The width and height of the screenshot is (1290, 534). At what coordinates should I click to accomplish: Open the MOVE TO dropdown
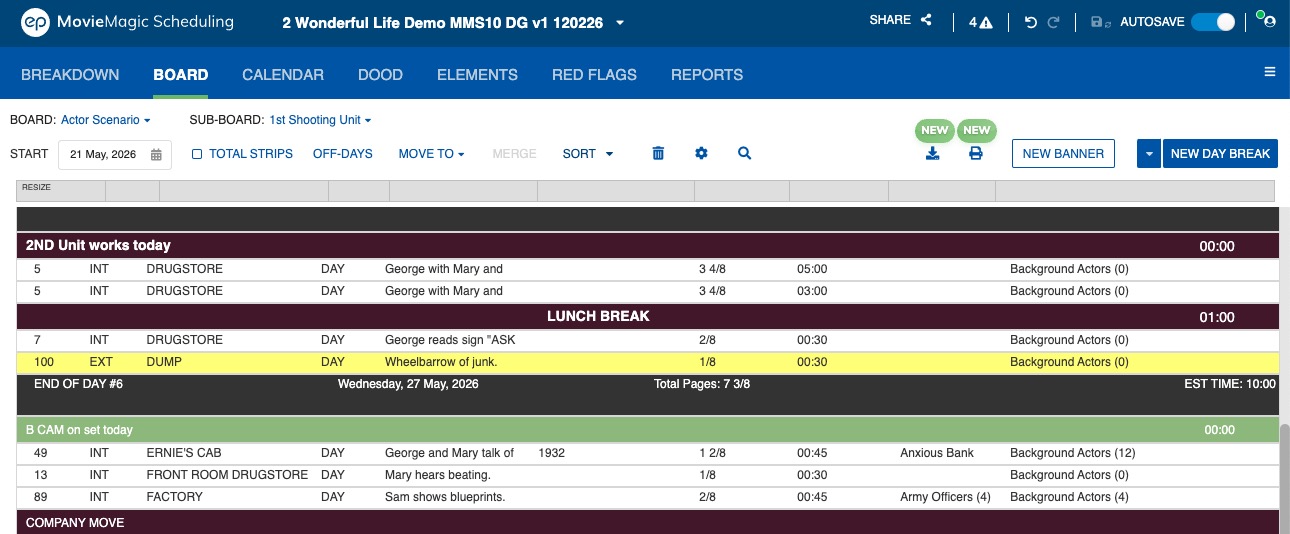(x=432, y=154)
